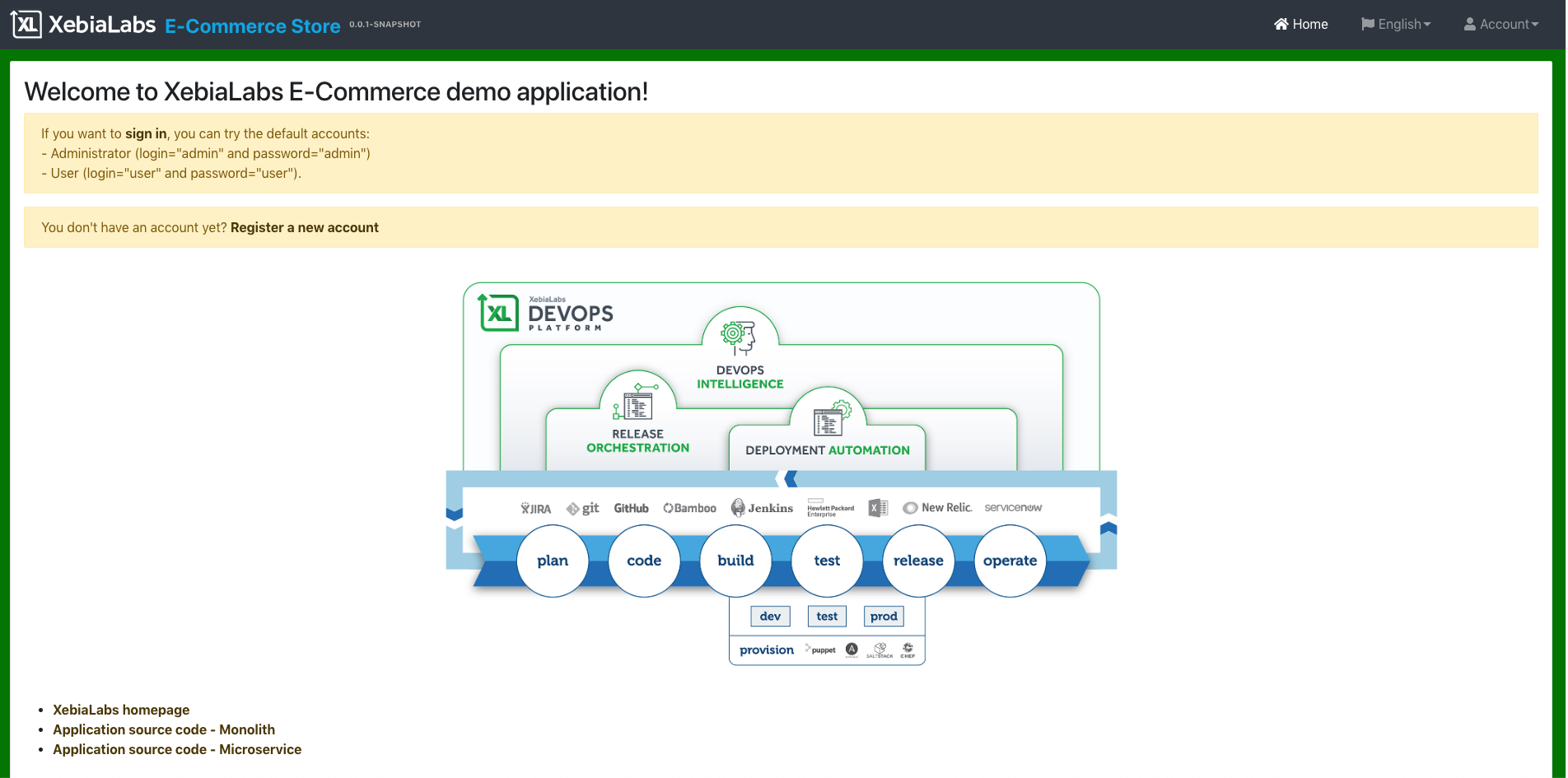Click the New Relic logo
1568x778 pixels.
click(937, 508)
